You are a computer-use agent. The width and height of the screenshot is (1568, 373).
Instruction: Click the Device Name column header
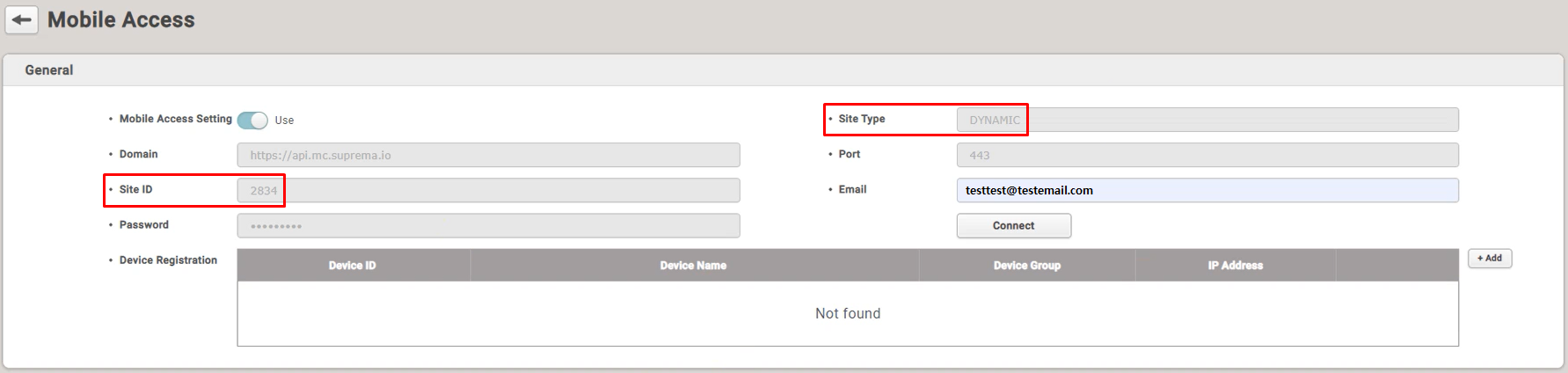693,266
